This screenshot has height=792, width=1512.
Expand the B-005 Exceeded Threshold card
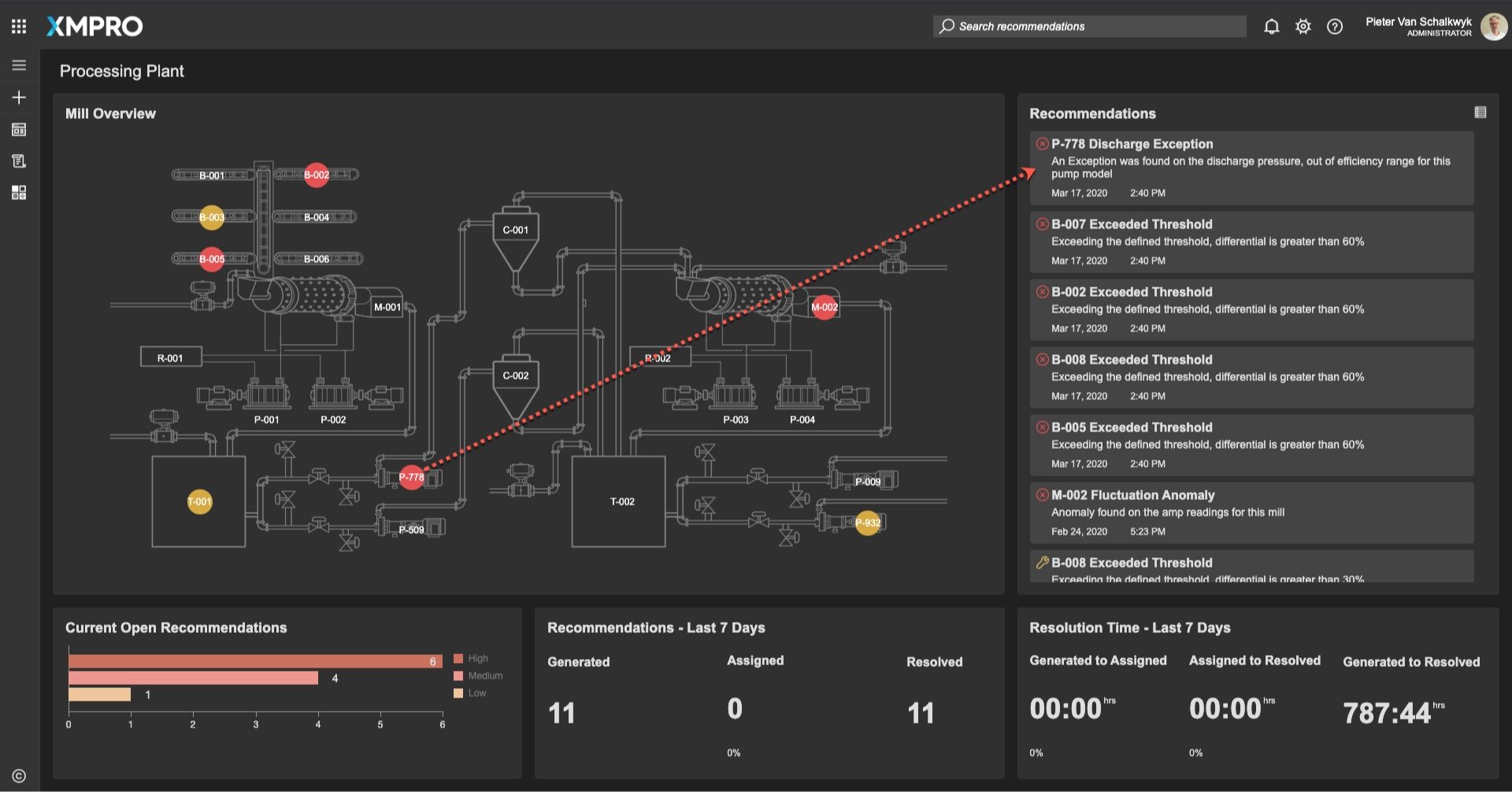1251,445
